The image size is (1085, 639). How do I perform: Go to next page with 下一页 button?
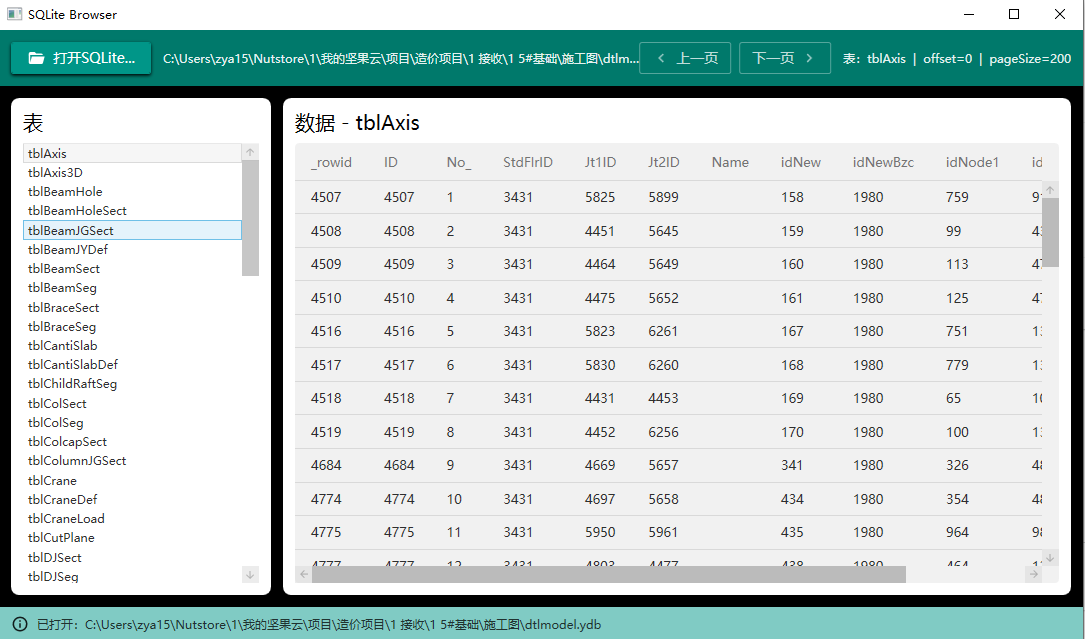tap(785, 58)
